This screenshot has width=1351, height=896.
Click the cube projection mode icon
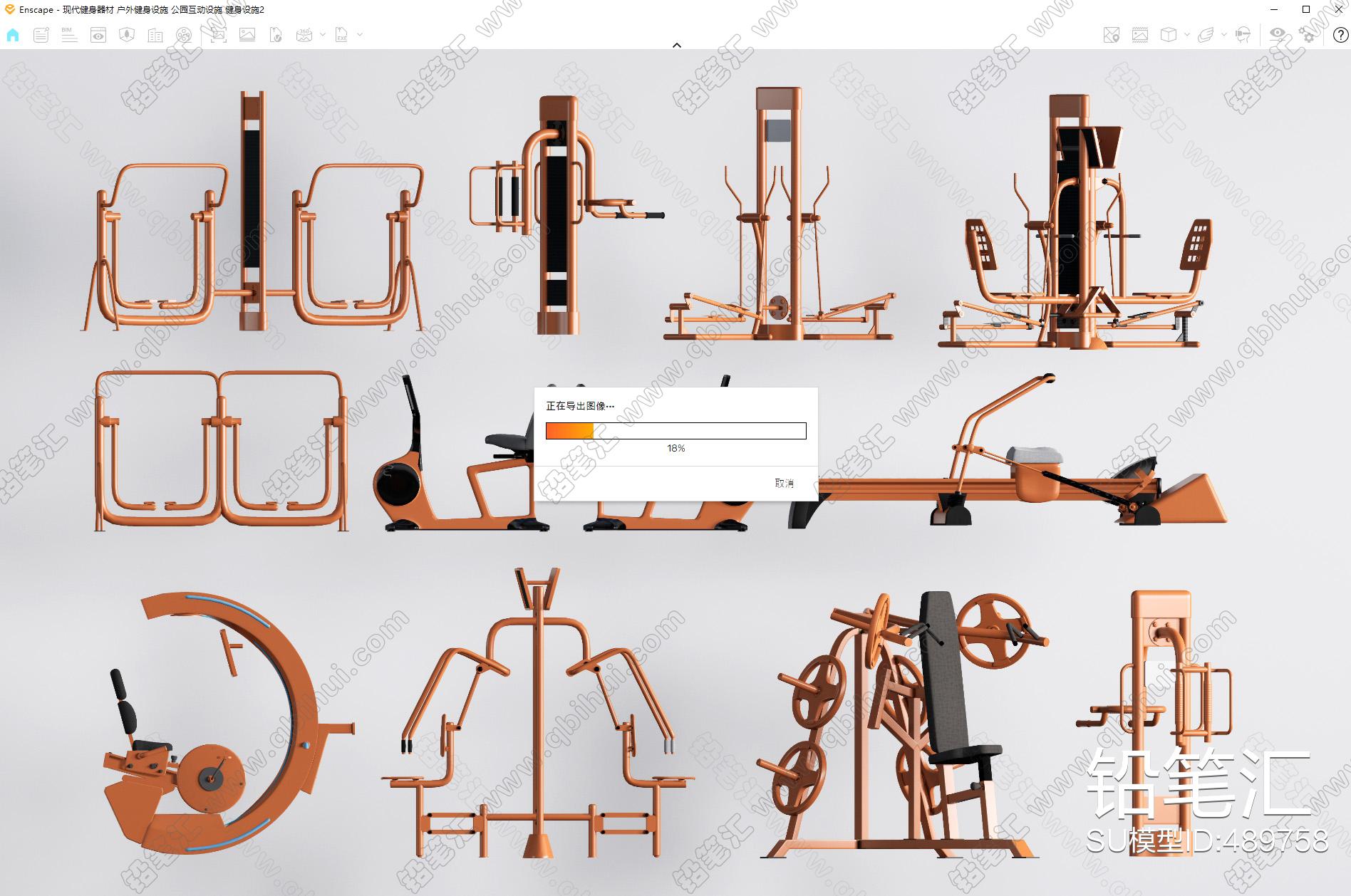pyautogui.click(x=1169, y=35)
